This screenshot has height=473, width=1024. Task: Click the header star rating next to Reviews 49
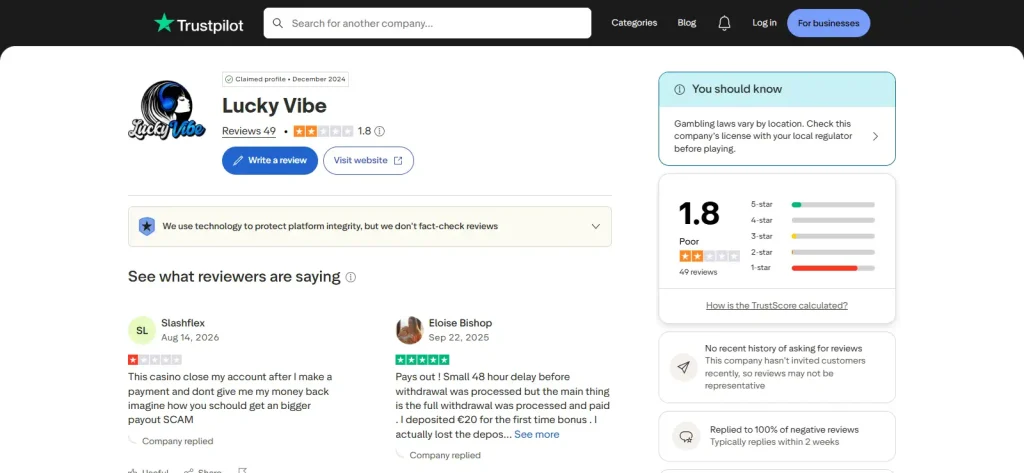pos(323,131)
